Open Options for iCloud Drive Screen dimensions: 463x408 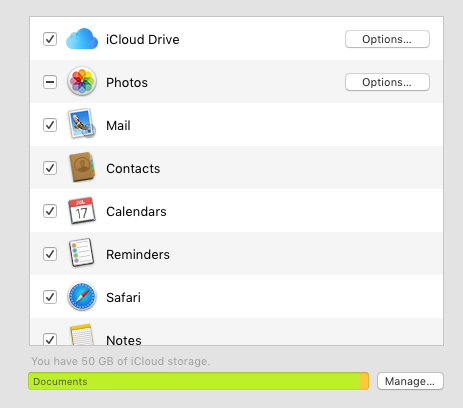[387, 39]
